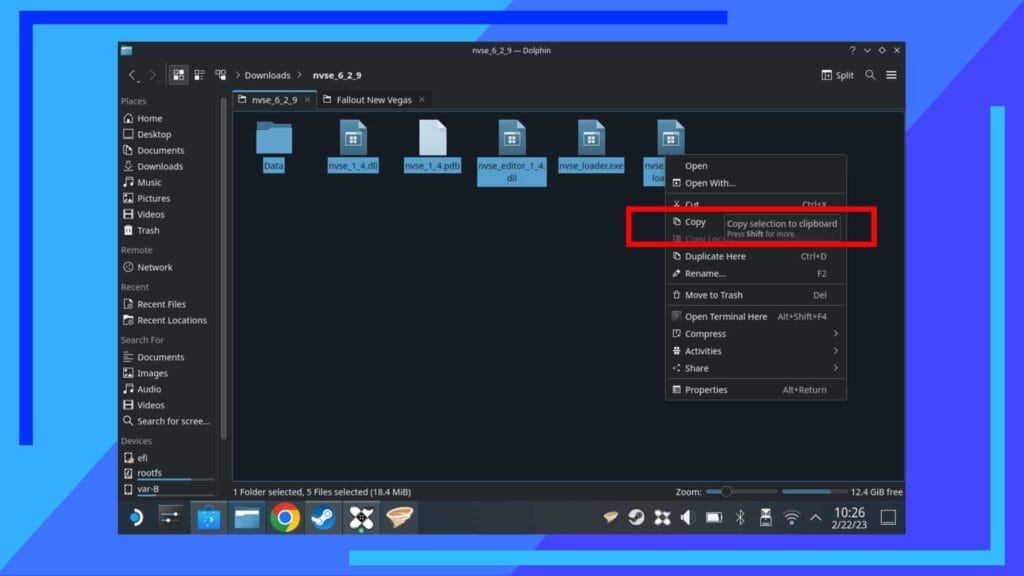Image resolution: width=1024 pixels, height=576 pixels.
Task: Open Recent Locations
Action: point(170,320)
